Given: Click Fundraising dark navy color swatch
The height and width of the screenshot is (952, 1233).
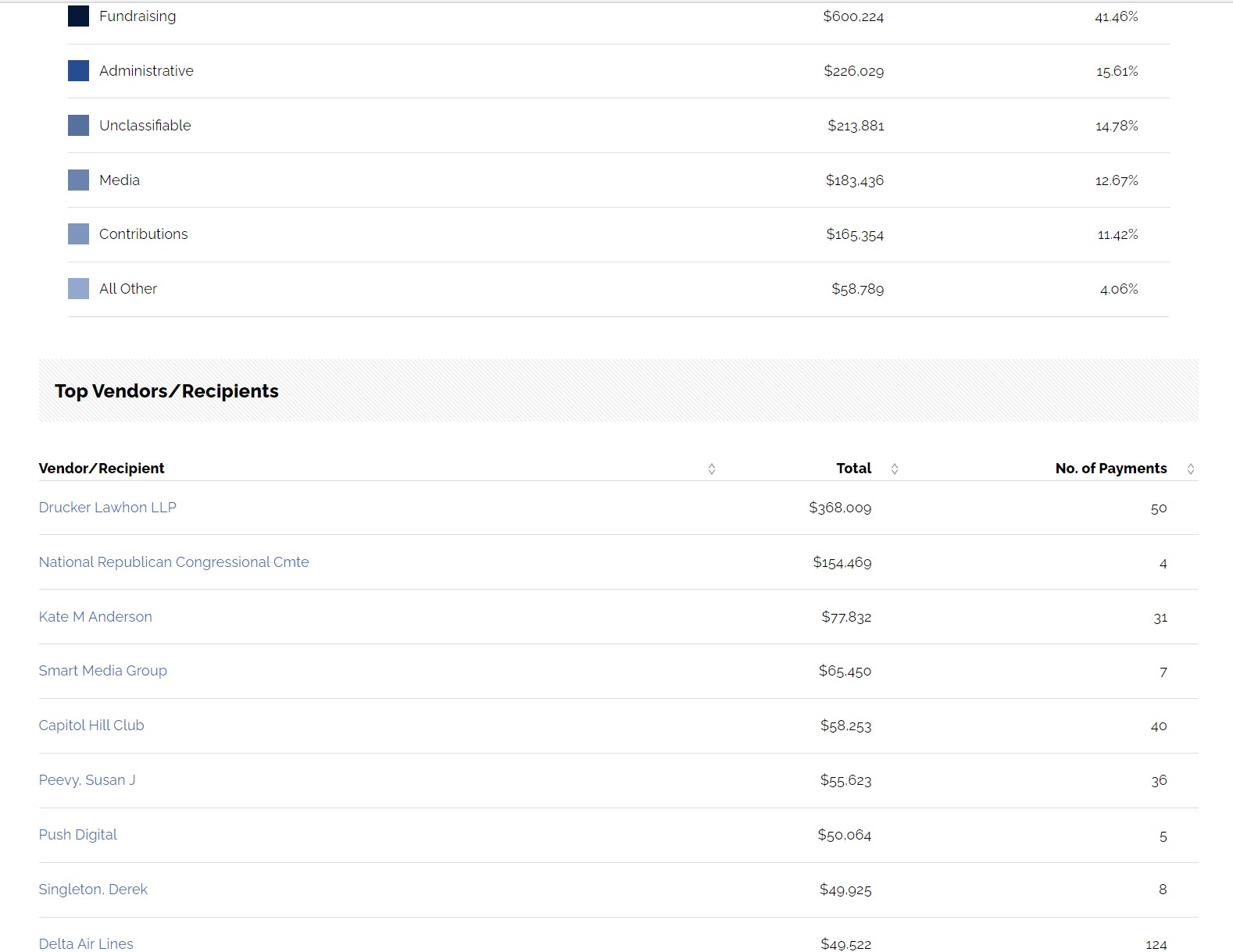Looking at the screenshot, I should (78, 16).
